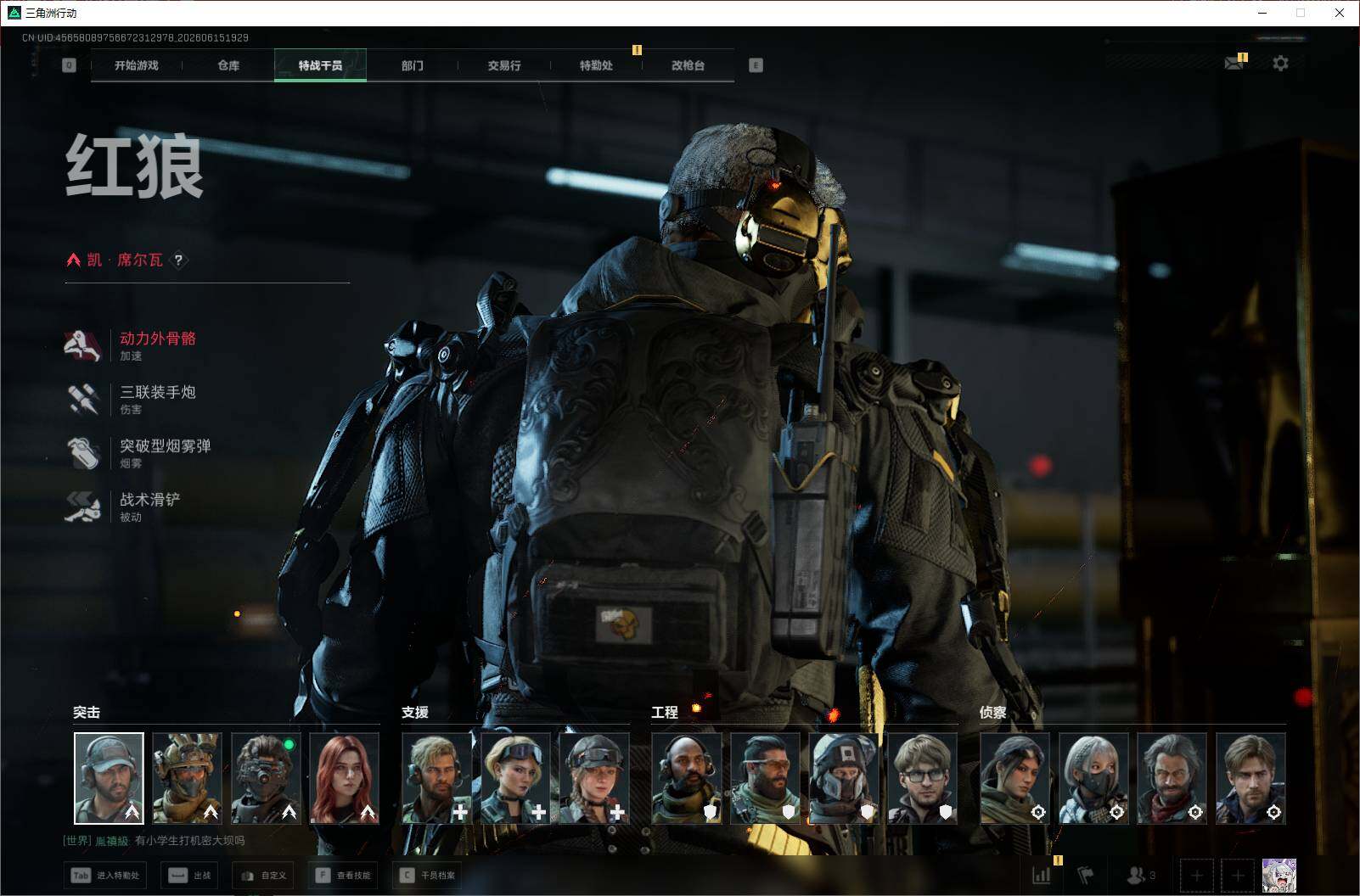Click the 凯·席尔瓦 operator real name
1360x896 pixels.
pos(125,260)
